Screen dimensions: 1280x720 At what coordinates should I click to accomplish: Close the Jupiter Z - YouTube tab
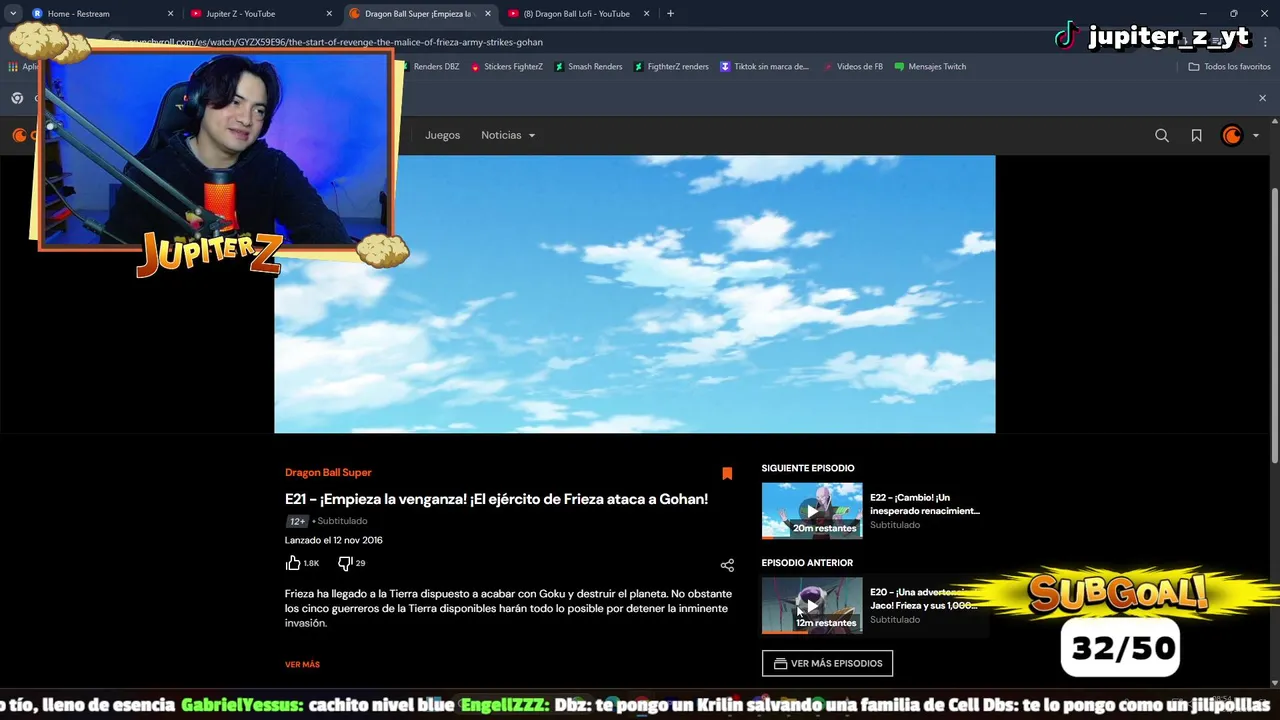click(329, 14)
